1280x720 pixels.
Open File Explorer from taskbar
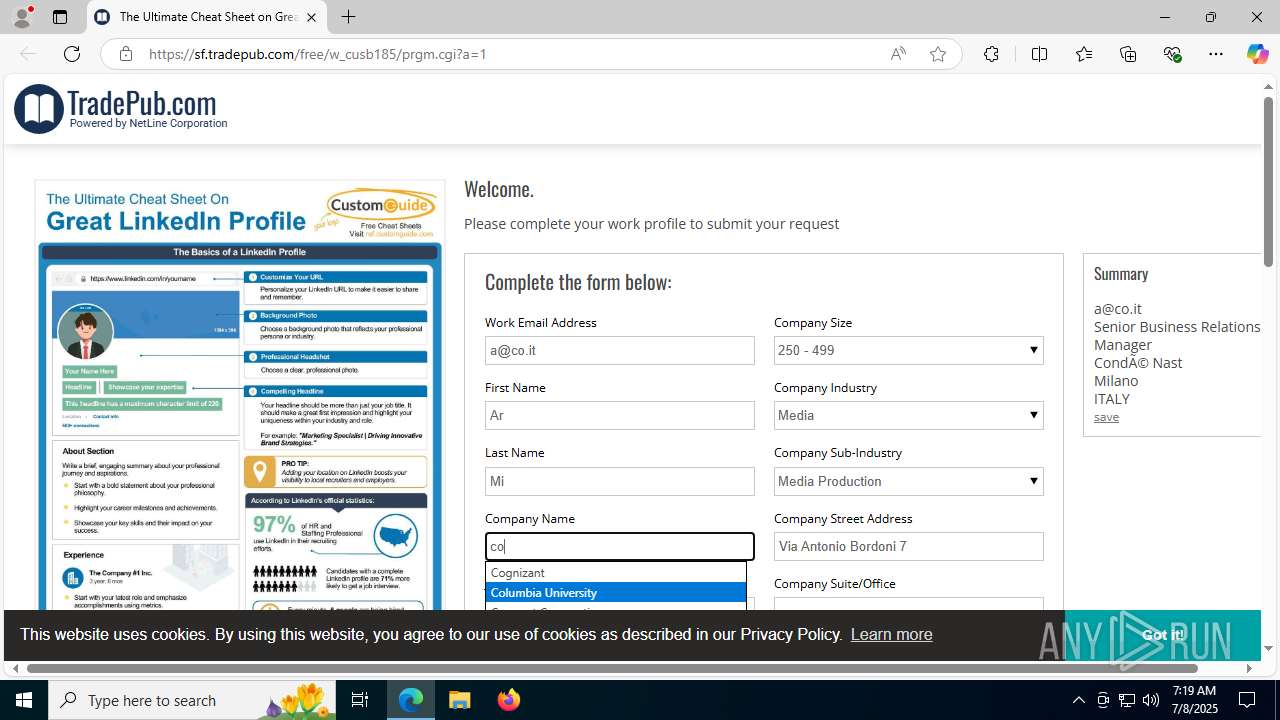(460, 700)
